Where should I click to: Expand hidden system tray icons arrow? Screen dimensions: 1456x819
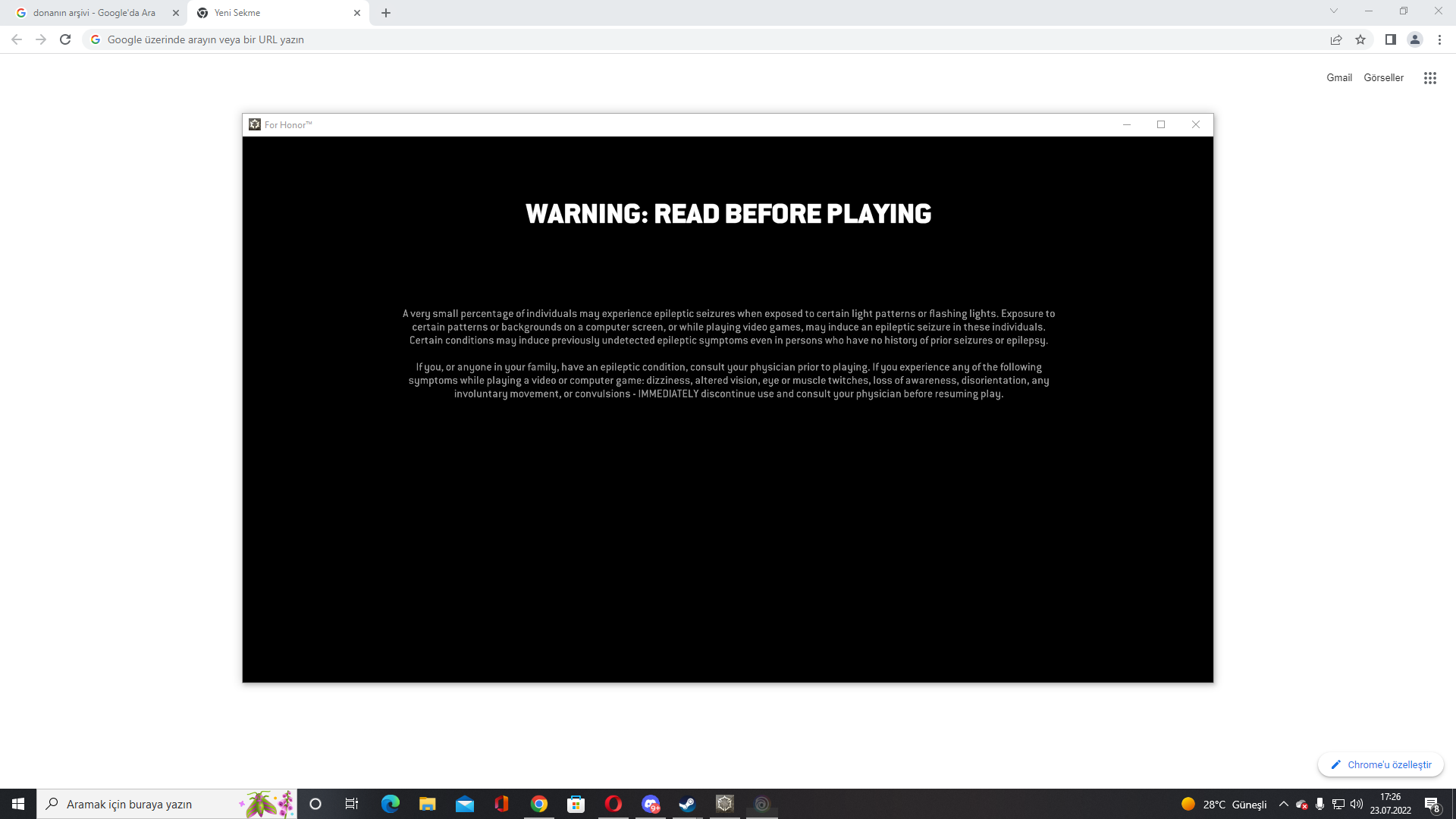pyautogui.click(x=1284, y=804)
